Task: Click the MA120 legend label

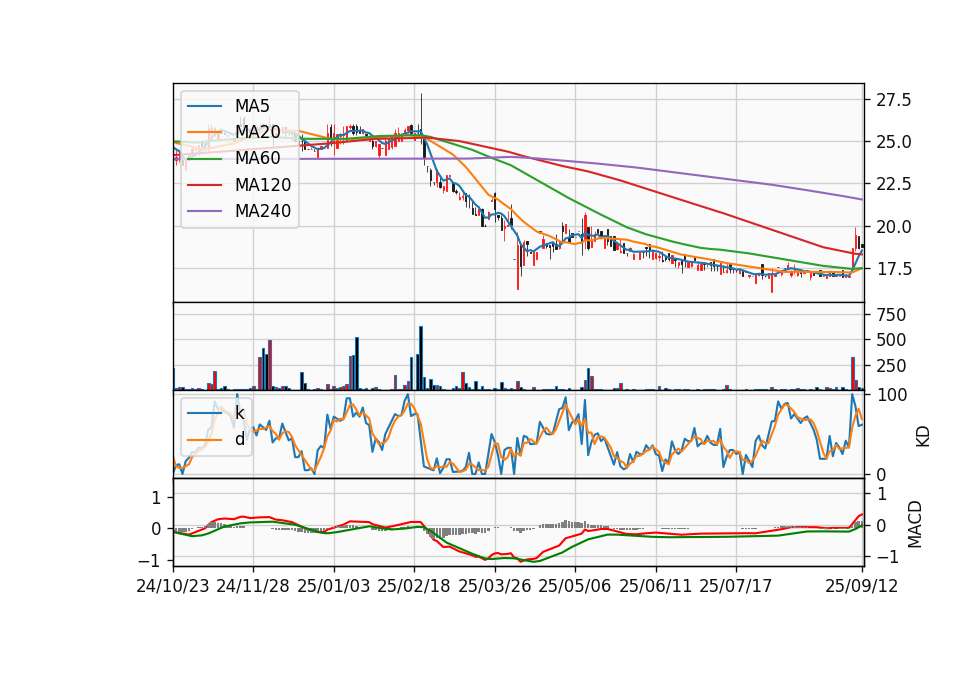Action: tap(263, 185)
